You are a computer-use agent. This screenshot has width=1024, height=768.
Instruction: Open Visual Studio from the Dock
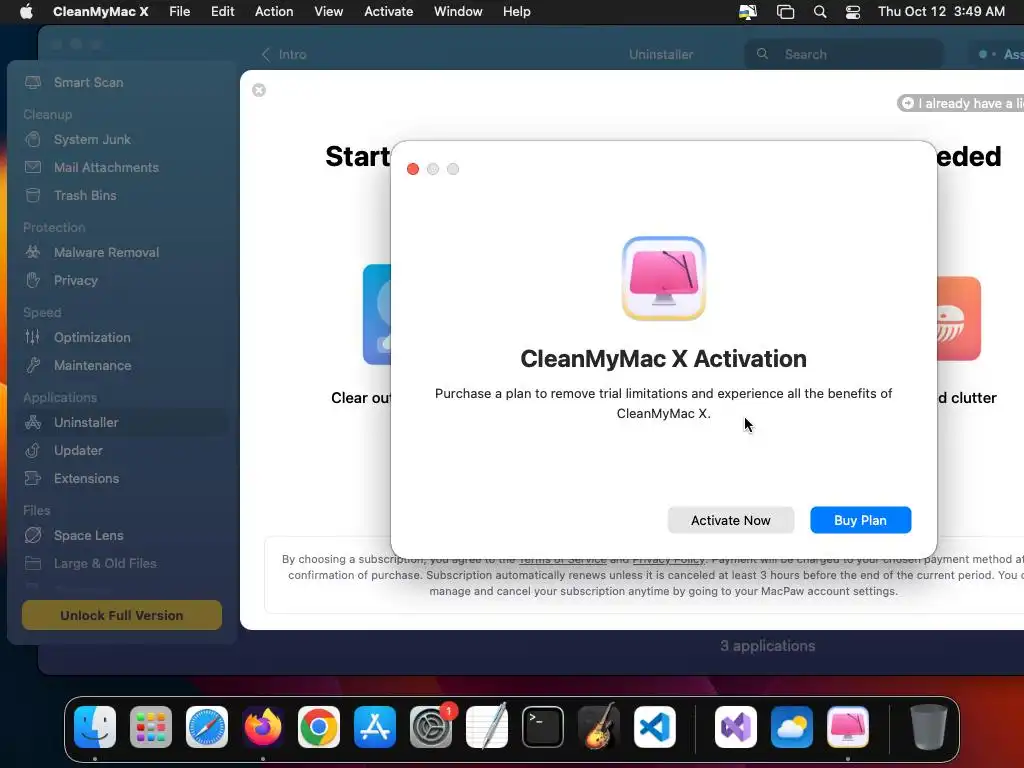[736, 727]
